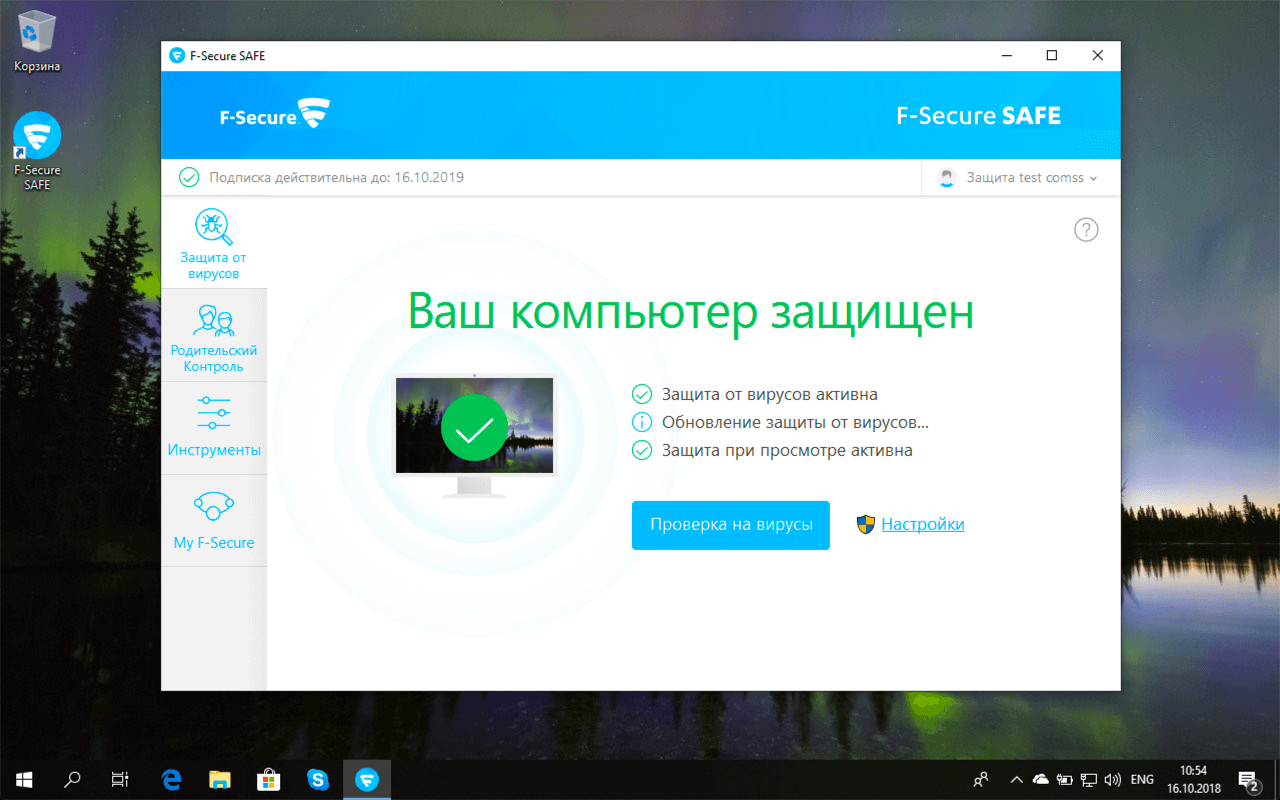This screenshot has height=800, width=1280.
Task: Open the Windows notification center
Action: click(x=1248, y=779)
